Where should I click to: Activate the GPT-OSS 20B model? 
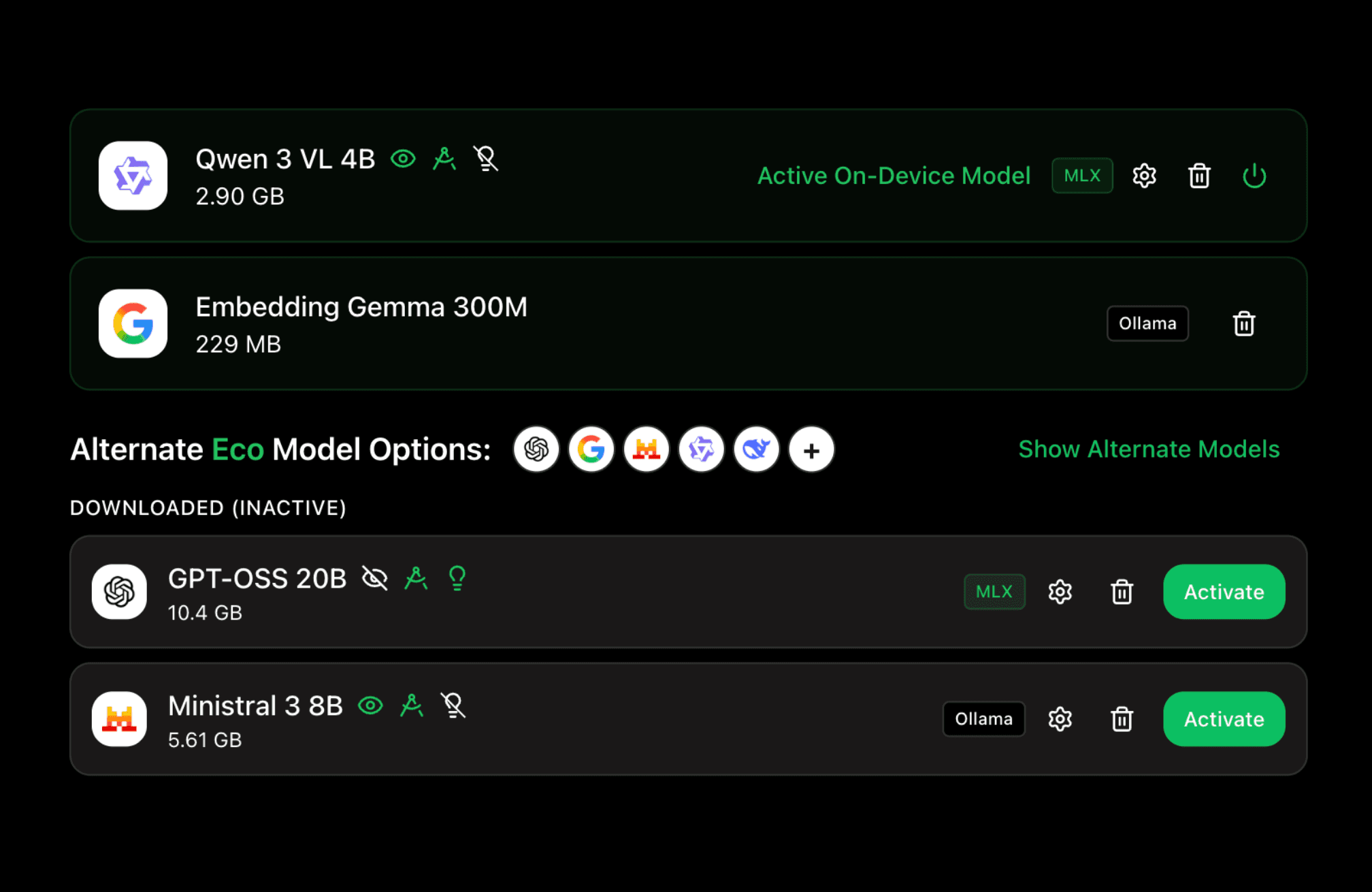point(1224,592)
